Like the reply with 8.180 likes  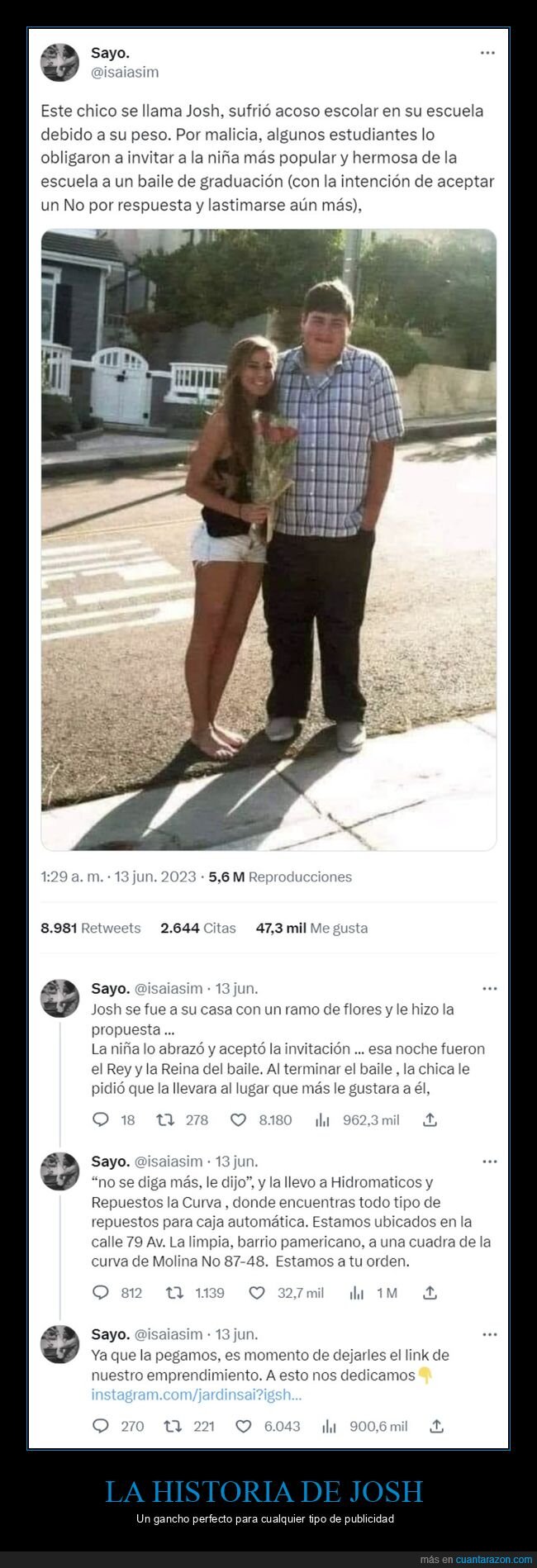[238, 1120]
